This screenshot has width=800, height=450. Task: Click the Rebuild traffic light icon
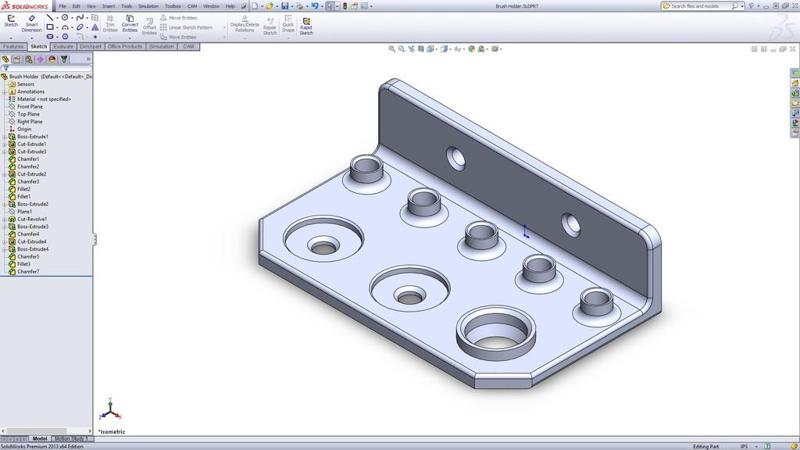345,6
